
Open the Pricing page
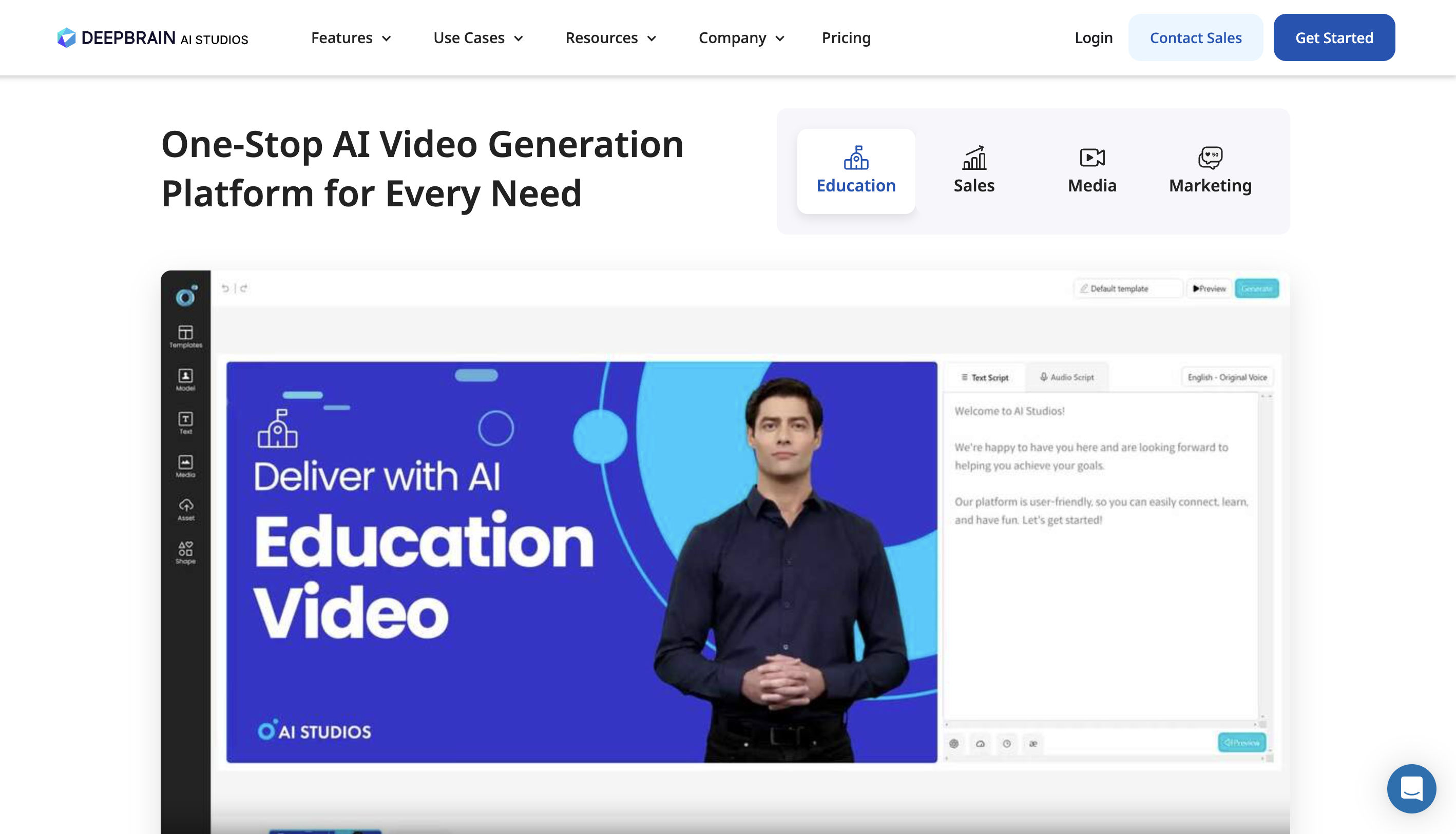point(846,38)
